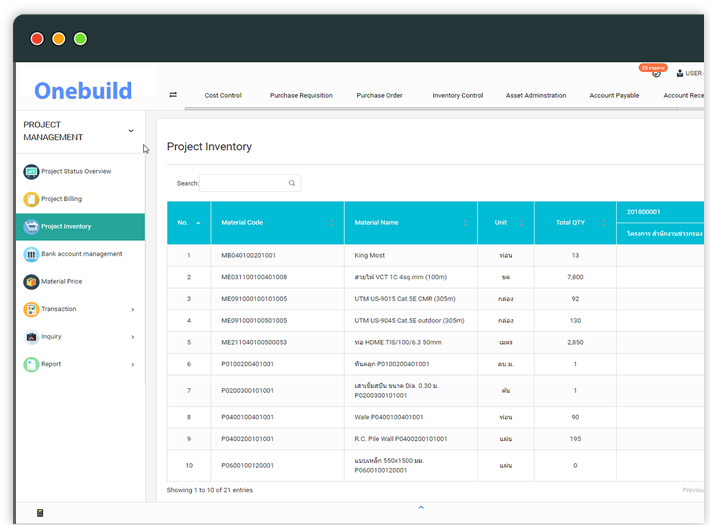
Task: Toggle sort order on the No. column
Action: 197,223
